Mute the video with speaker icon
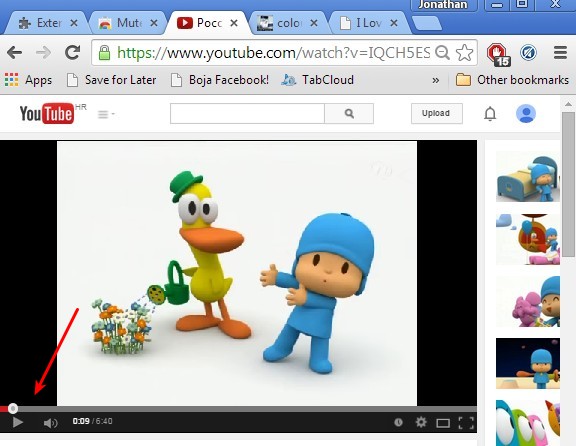576x446 pixels. 51,423
